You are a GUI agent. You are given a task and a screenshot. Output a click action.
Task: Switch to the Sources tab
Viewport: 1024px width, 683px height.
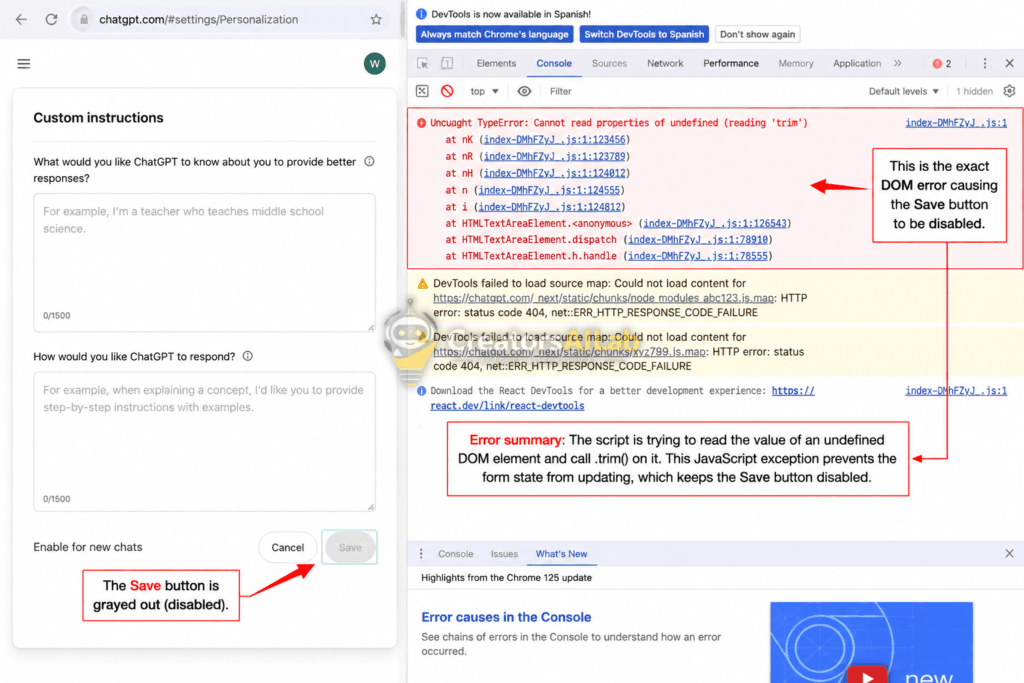click(609, 63)
